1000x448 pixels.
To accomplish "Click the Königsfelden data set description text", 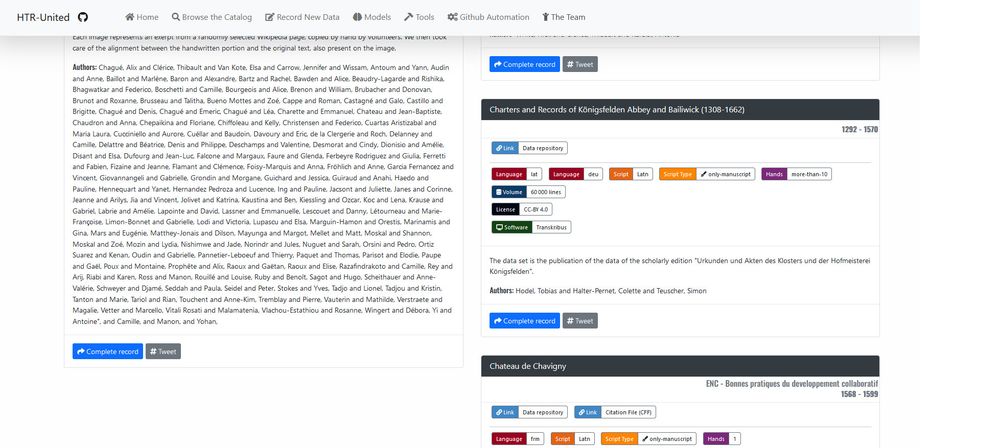I will pos(680,265).
